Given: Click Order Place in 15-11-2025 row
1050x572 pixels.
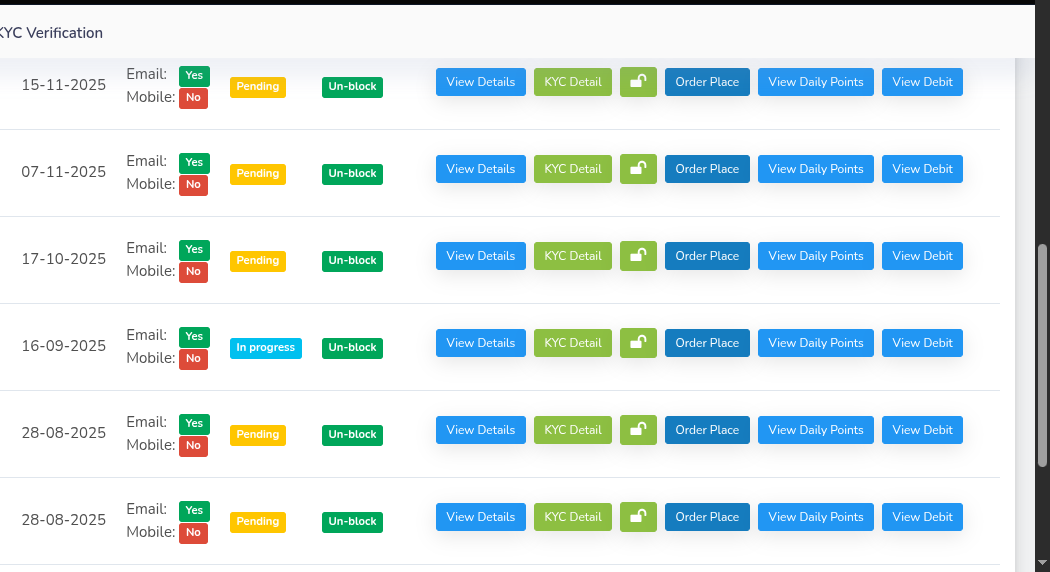Looking at the screenshot, I should click(x=707, y=82).
